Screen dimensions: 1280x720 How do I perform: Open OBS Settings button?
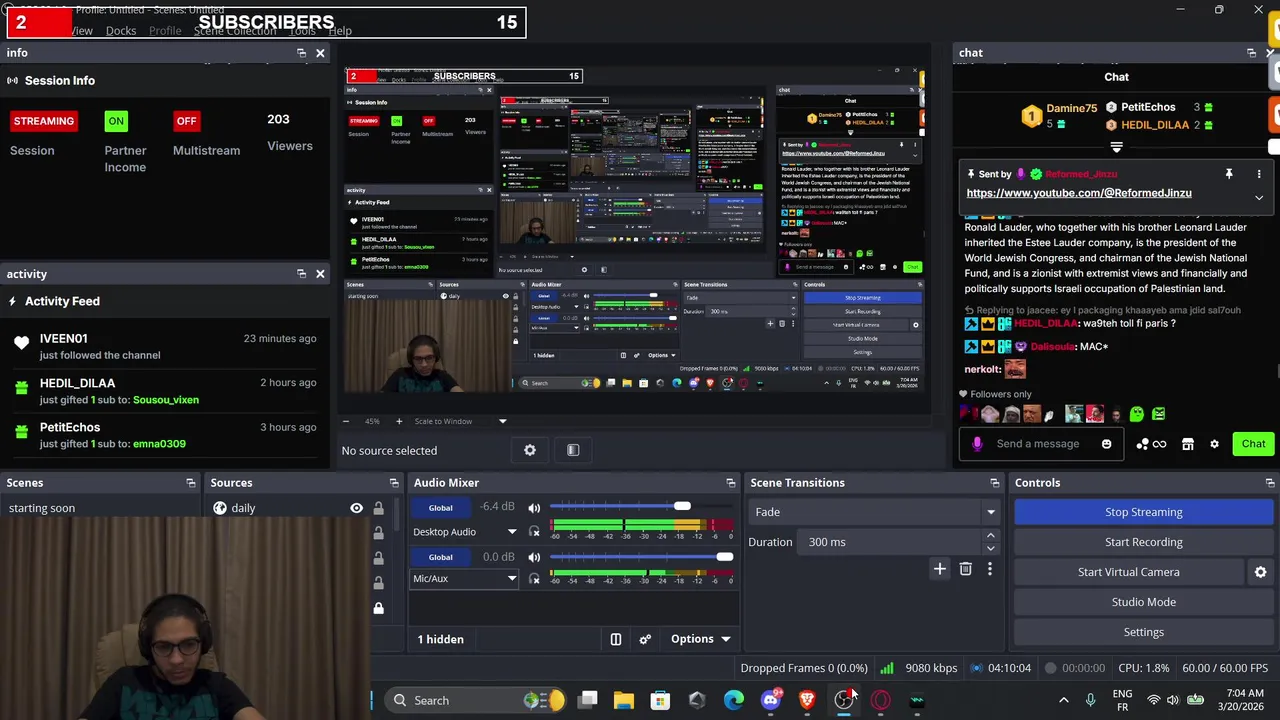point(1143,632)
